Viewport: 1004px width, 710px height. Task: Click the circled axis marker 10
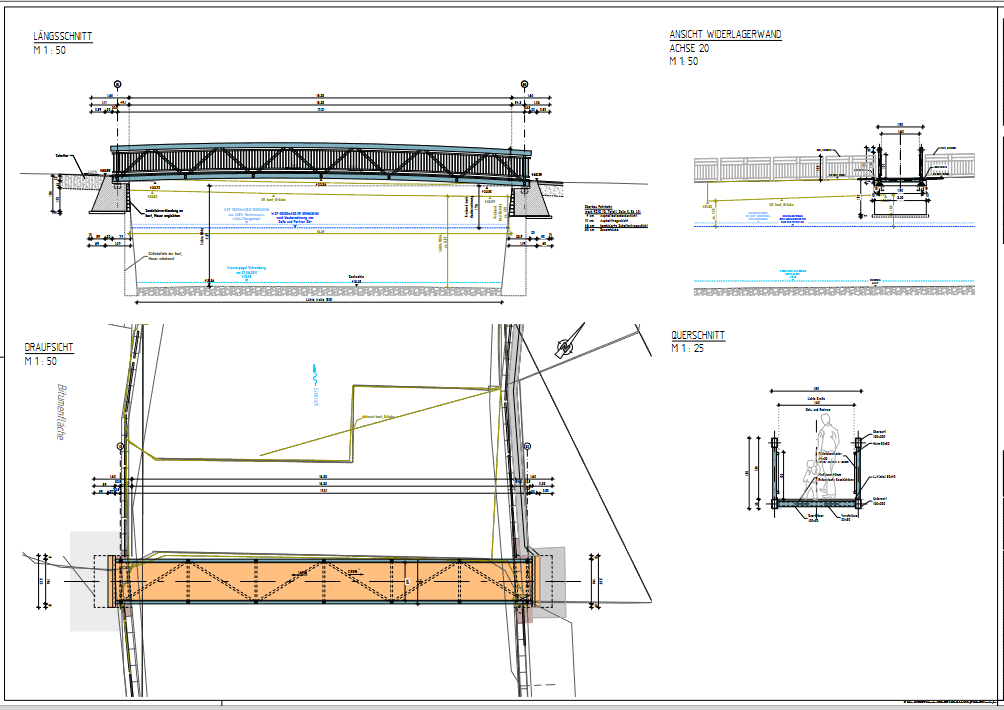[x=117, y=84]
